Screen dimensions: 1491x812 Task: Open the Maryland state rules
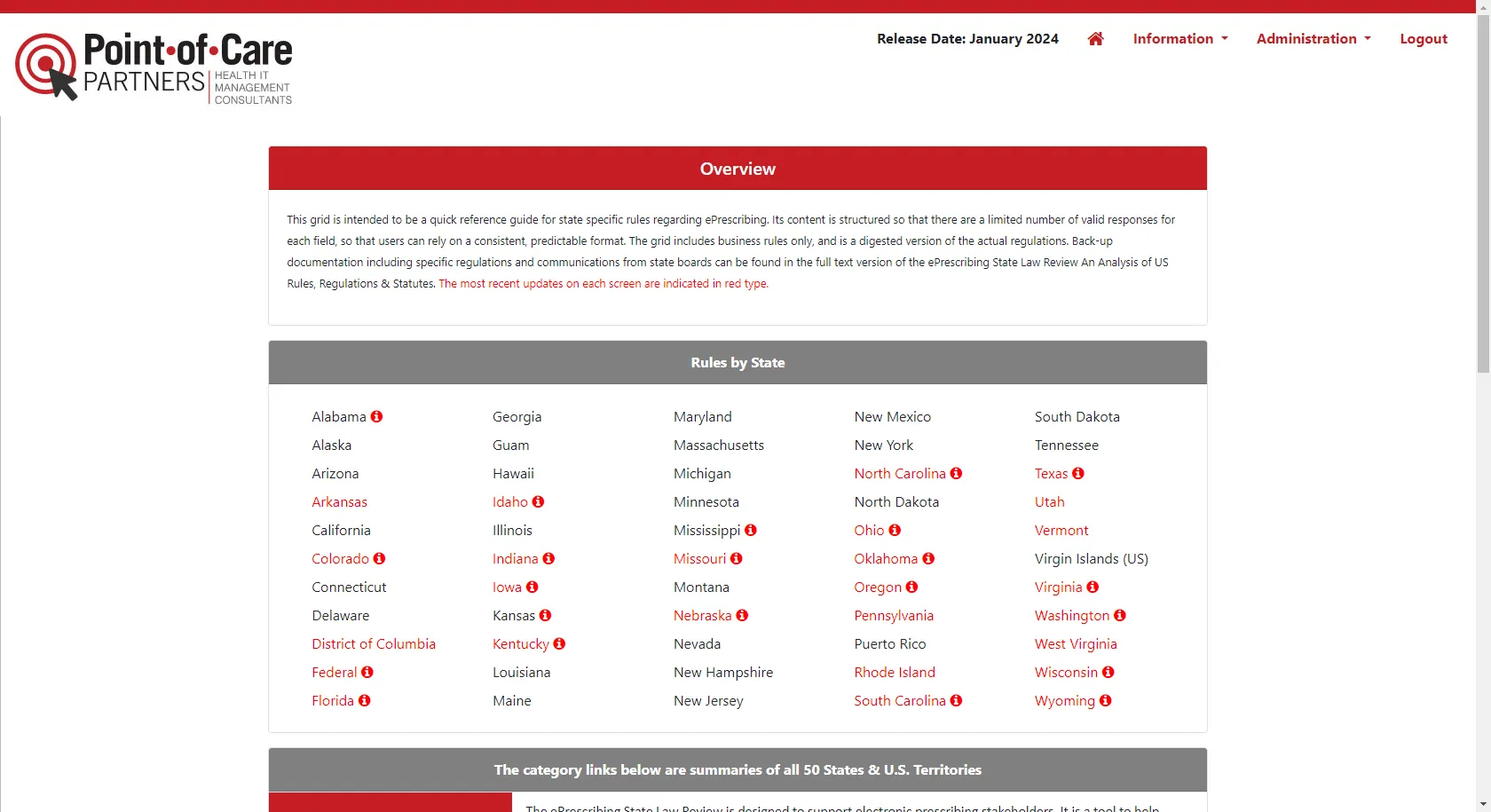click(702, 416)
